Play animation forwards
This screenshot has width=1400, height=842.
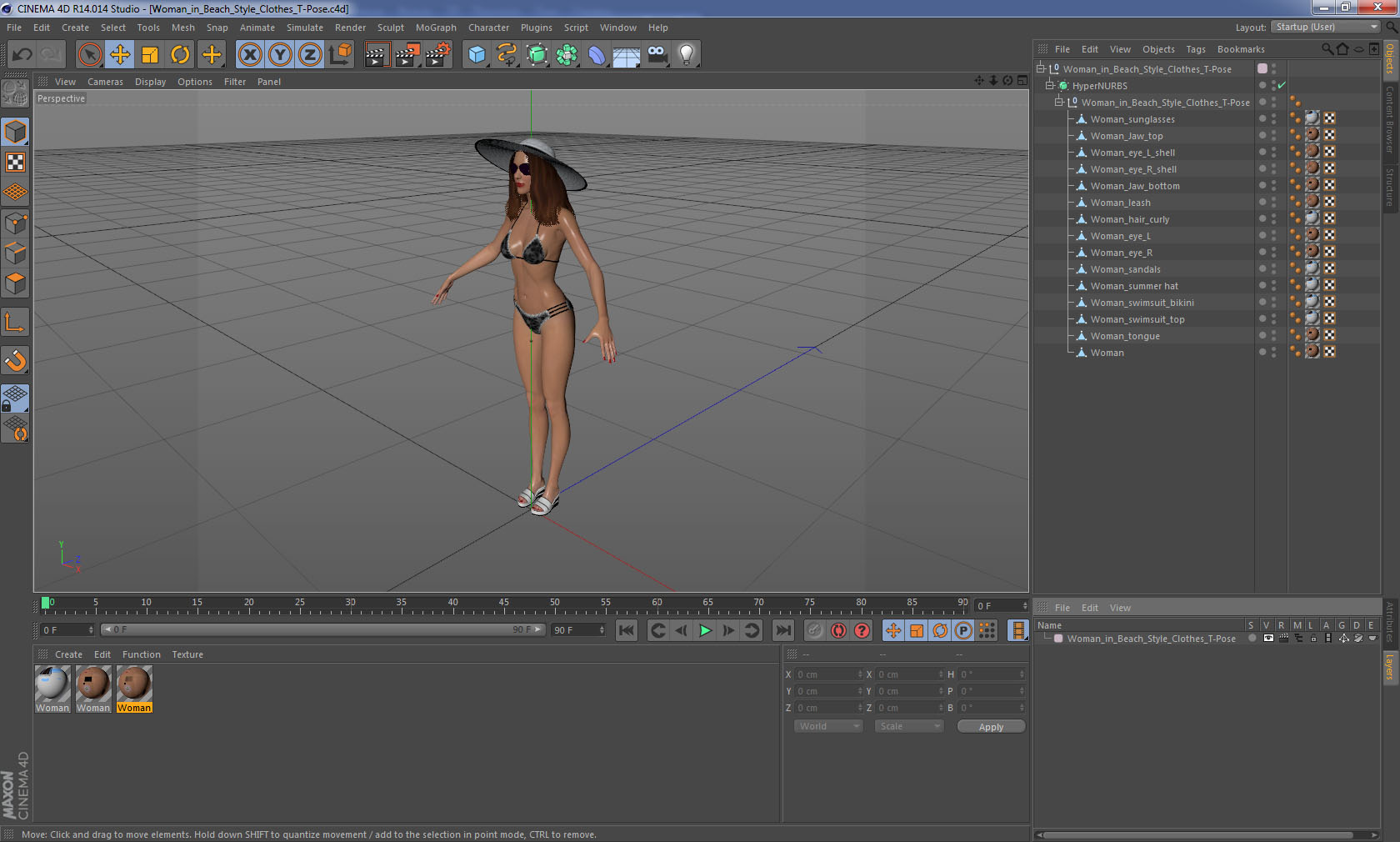click(x=705, y=630)
